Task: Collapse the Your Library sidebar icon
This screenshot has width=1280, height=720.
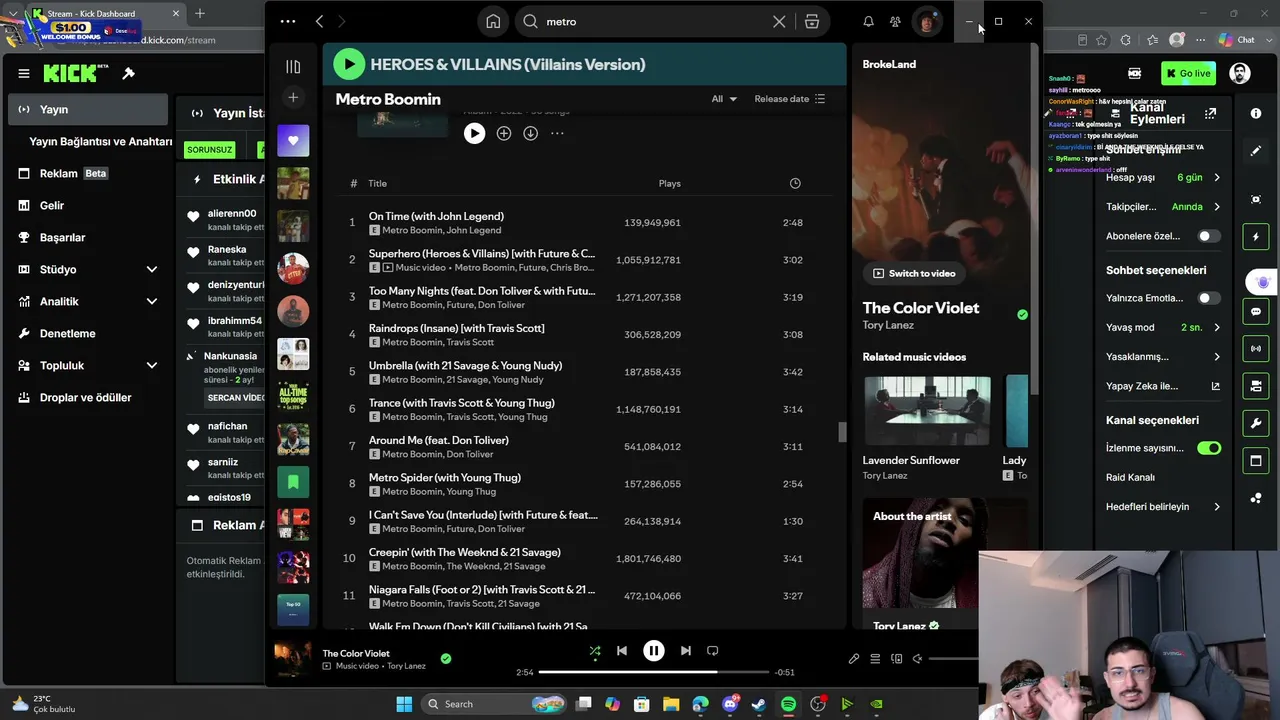Action: 293,67
